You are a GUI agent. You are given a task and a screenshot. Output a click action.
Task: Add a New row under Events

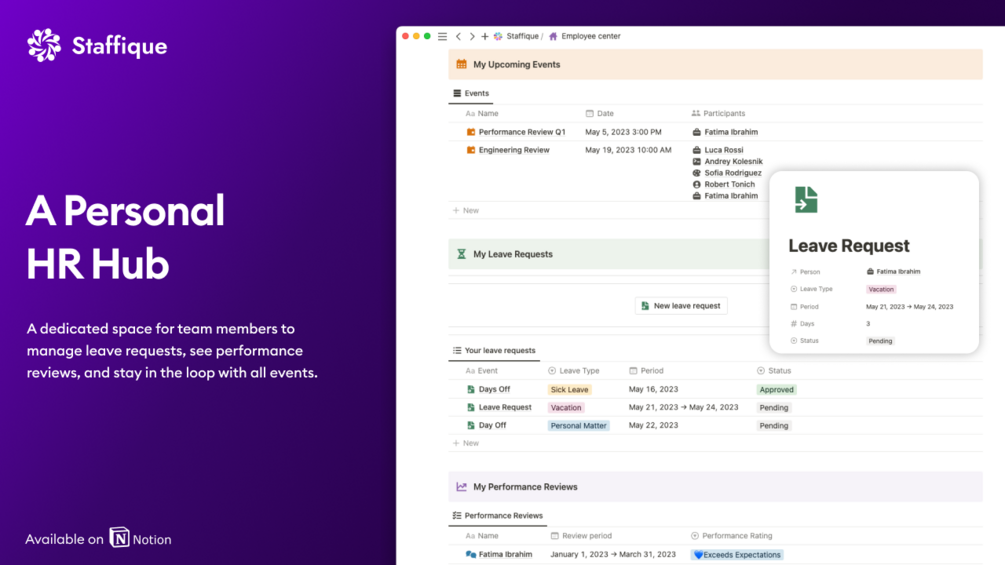pyautogui.click(x=466, y=210)
